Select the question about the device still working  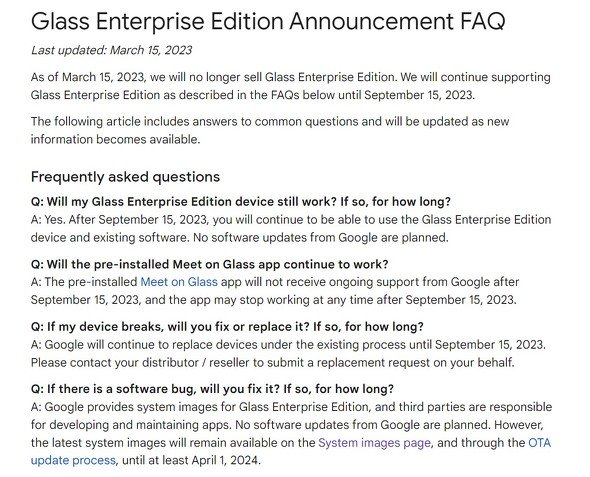coord(240,202)
